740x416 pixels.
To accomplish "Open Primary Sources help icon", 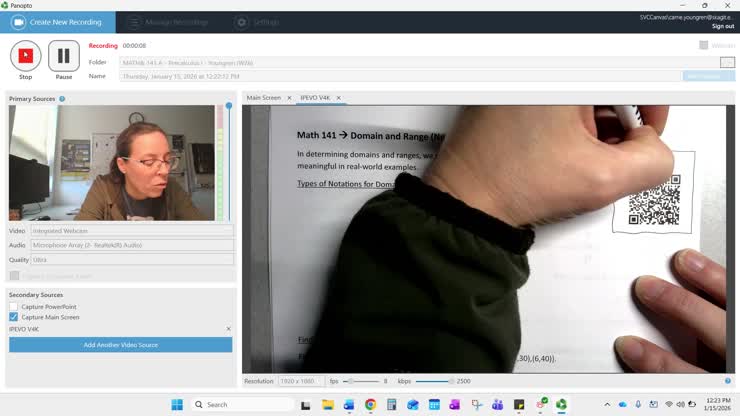I will click(x=62, y=99).
